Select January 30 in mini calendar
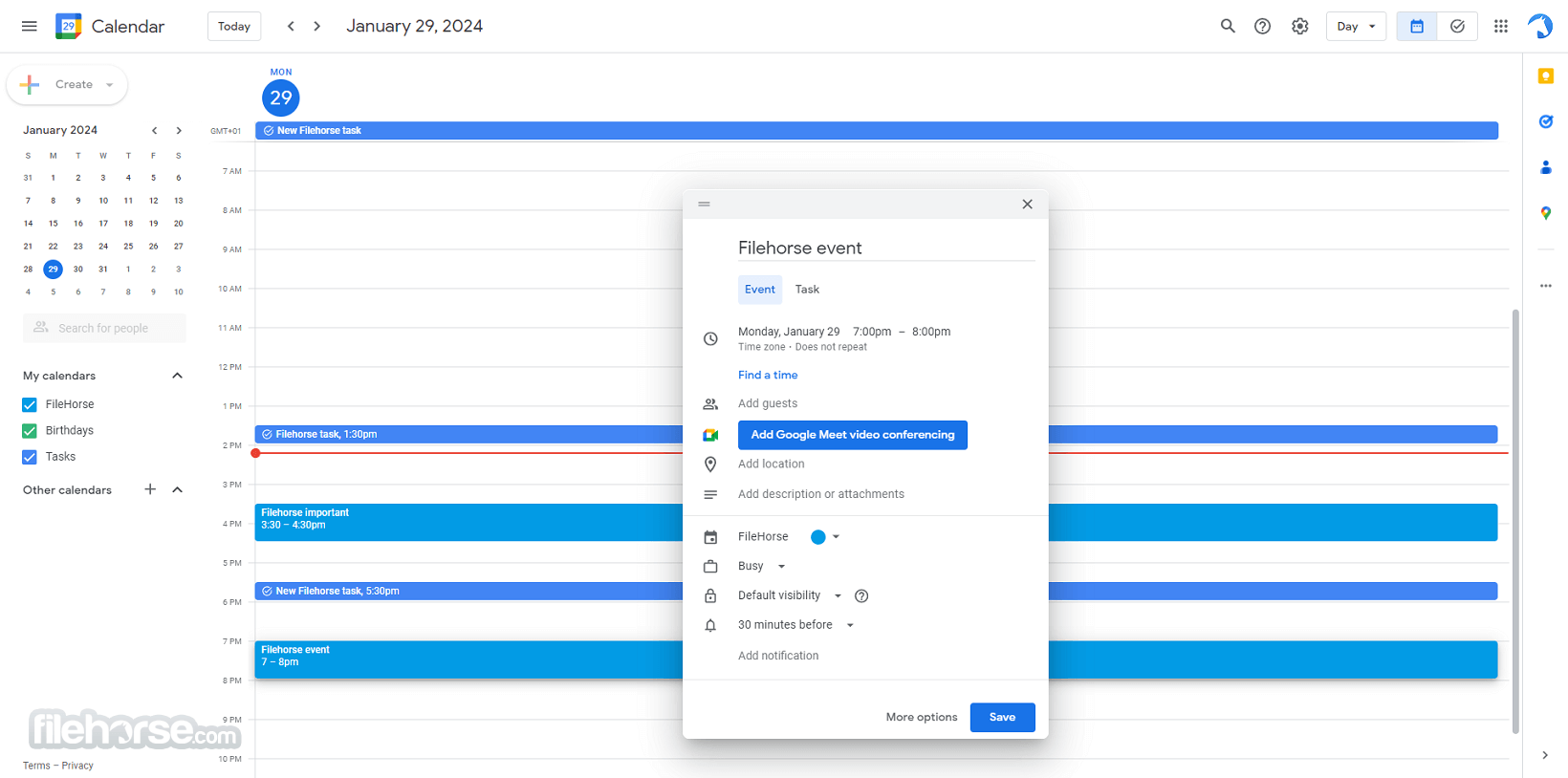The image size is (1568, 778). tap(78, 270)
